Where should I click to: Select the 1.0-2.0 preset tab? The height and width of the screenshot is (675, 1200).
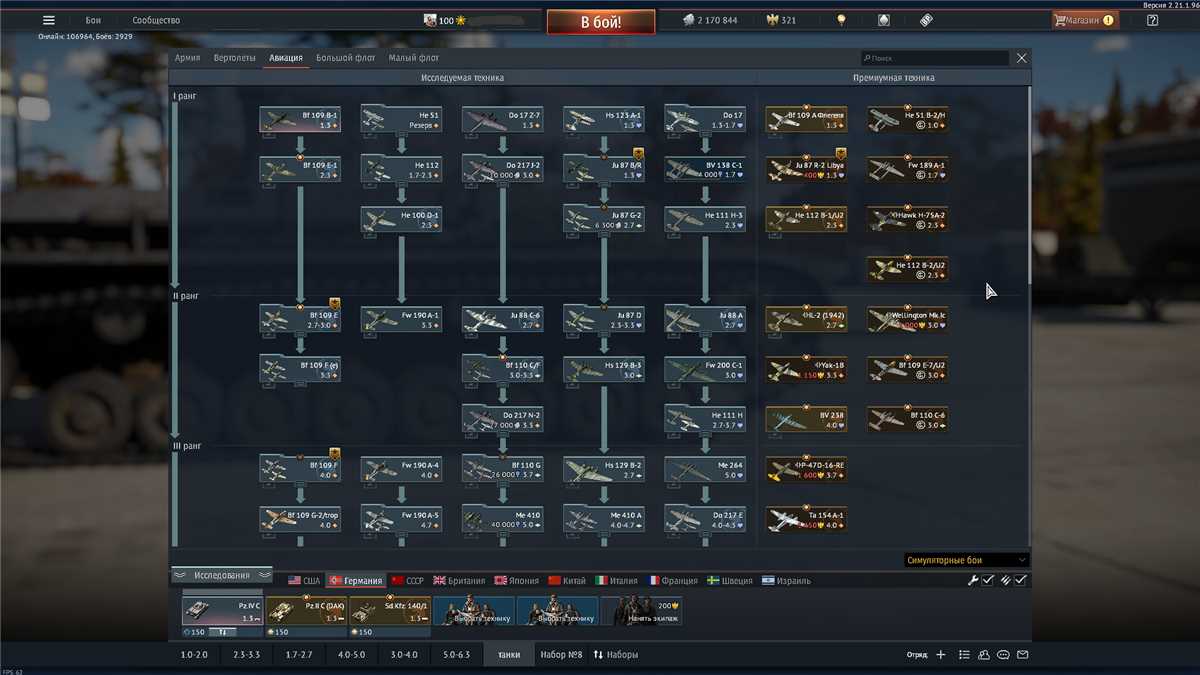tap(194, 655)
